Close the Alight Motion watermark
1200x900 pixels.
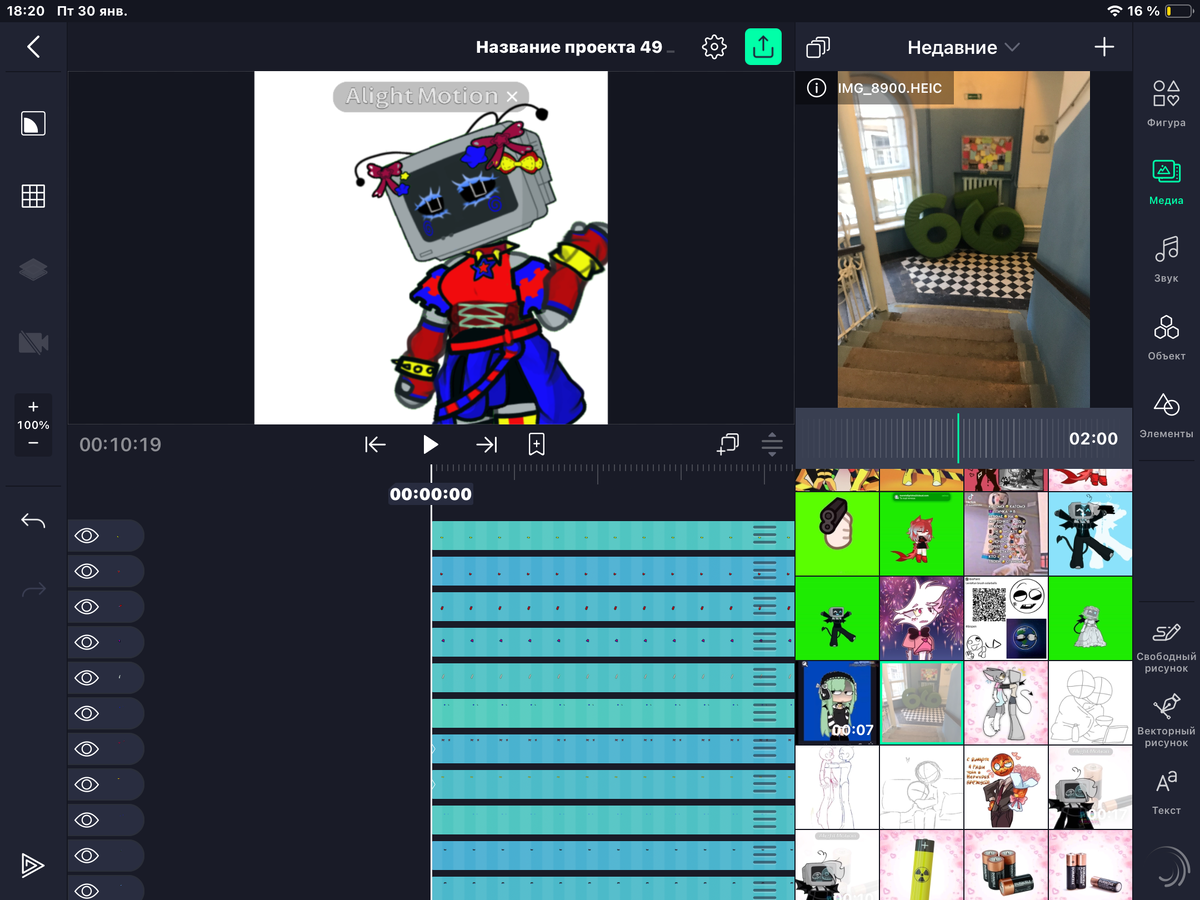pyautogui.click(x=512, y=97)
